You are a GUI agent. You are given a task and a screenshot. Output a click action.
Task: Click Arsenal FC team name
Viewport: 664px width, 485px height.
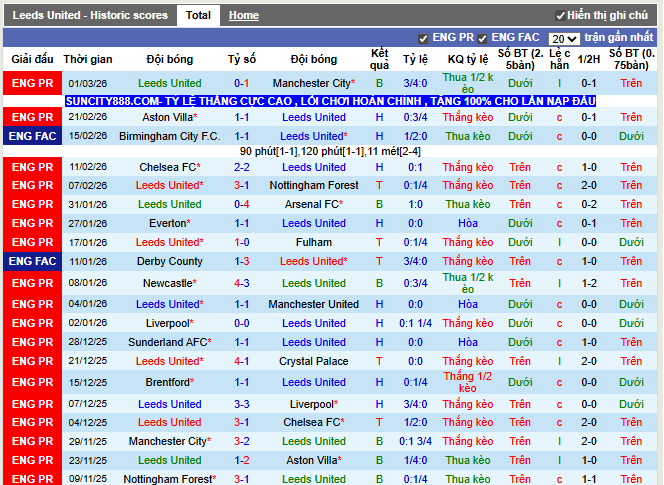[314, 205]
